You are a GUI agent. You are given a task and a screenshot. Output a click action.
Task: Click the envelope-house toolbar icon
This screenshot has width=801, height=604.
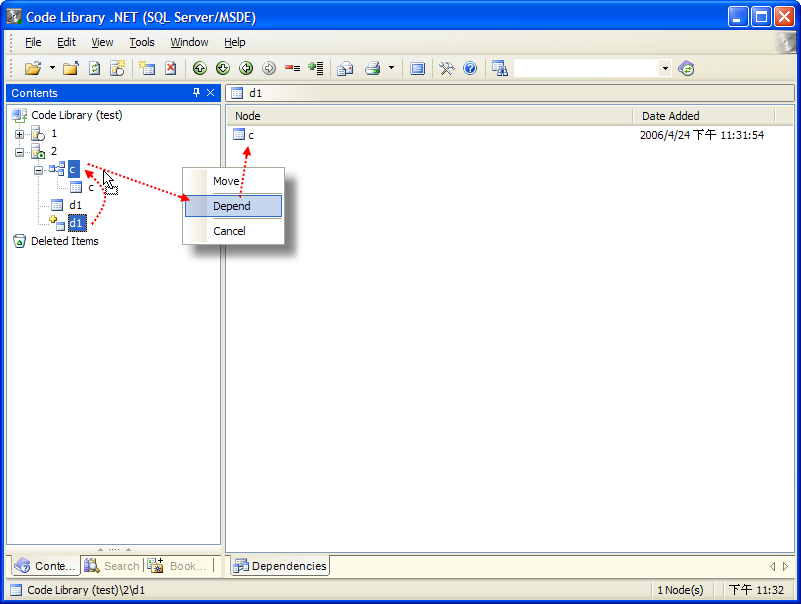click(345, 68)
